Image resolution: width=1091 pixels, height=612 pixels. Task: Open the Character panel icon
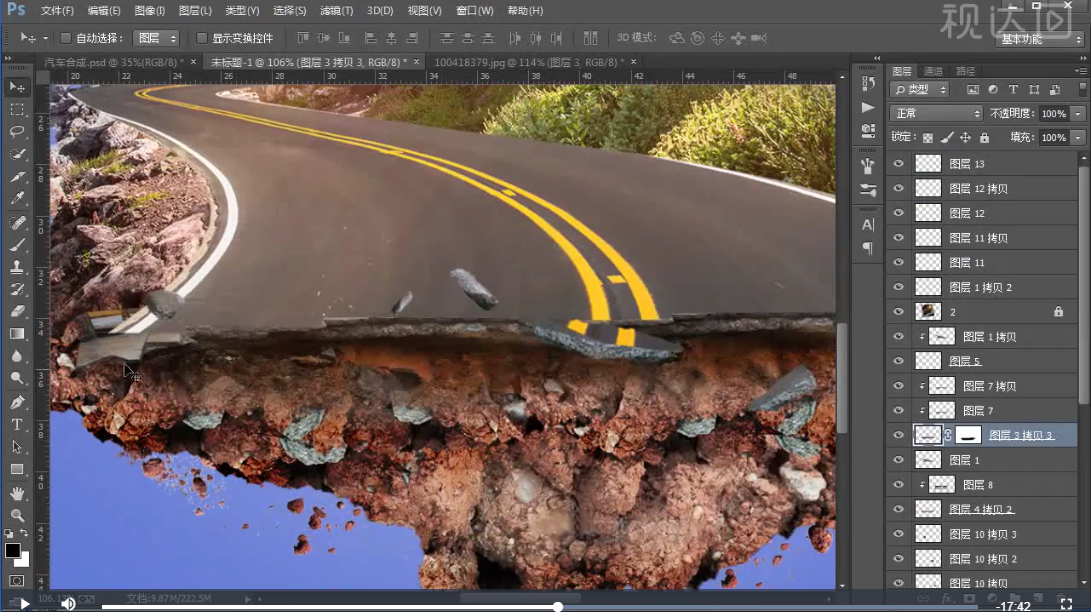point(868,225)
